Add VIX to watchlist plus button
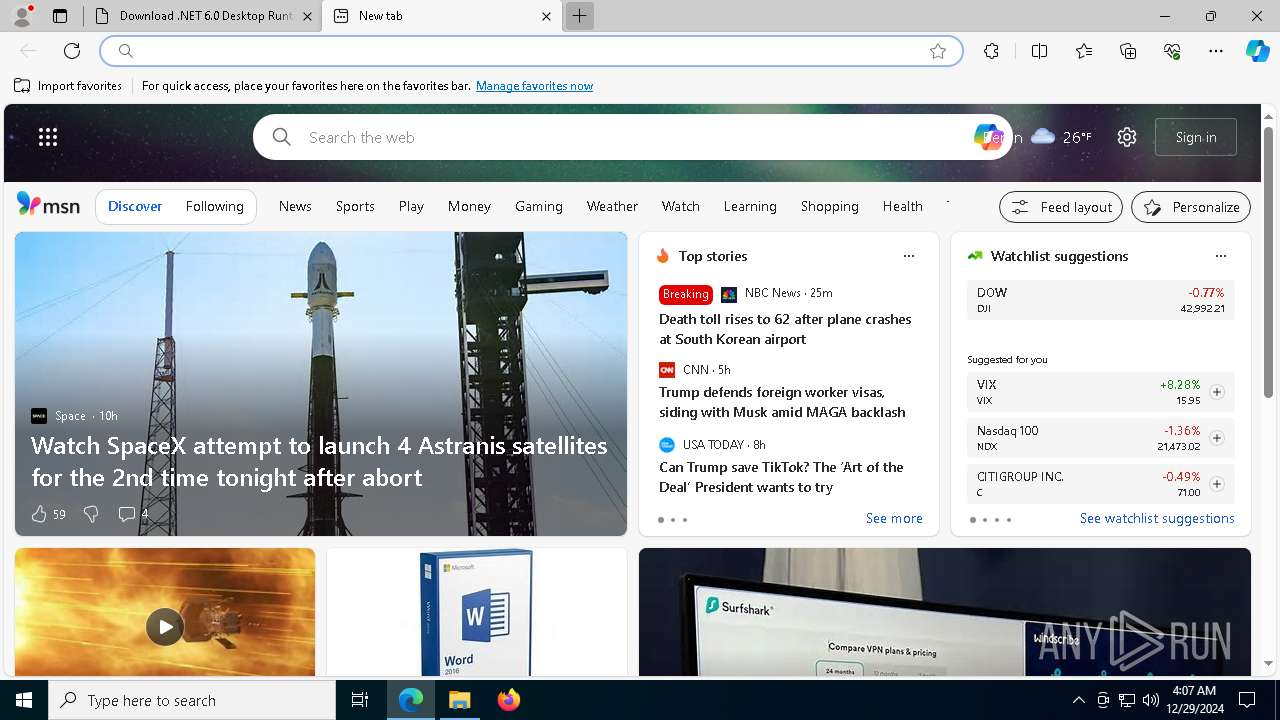Screen dimensions: 1280x720 point(1217,392)
